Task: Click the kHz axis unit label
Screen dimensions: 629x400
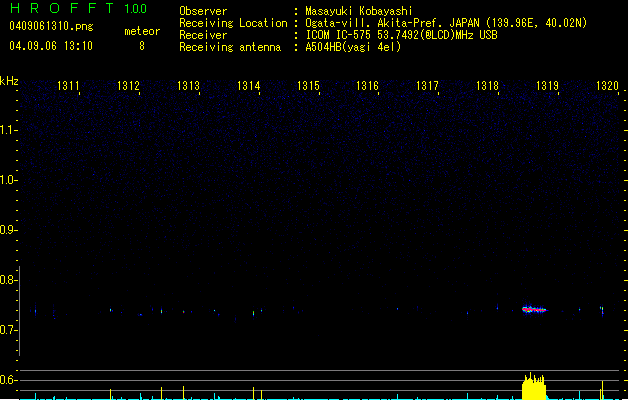Action: pos(9,81)
